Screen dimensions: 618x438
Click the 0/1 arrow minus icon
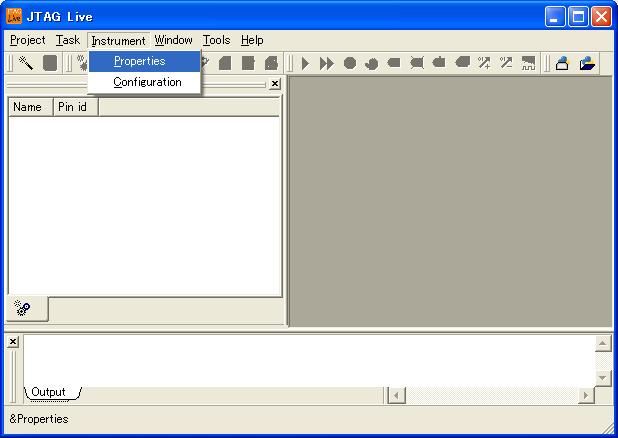pos(506,63)
